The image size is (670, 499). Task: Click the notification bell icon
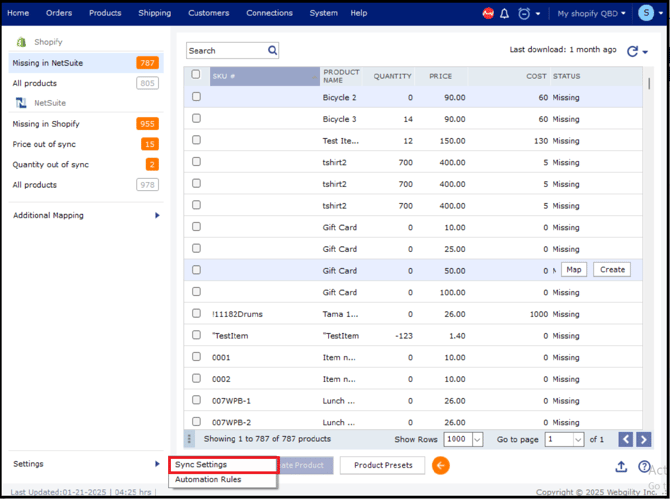pyautogui.click(x=504, y=13)
